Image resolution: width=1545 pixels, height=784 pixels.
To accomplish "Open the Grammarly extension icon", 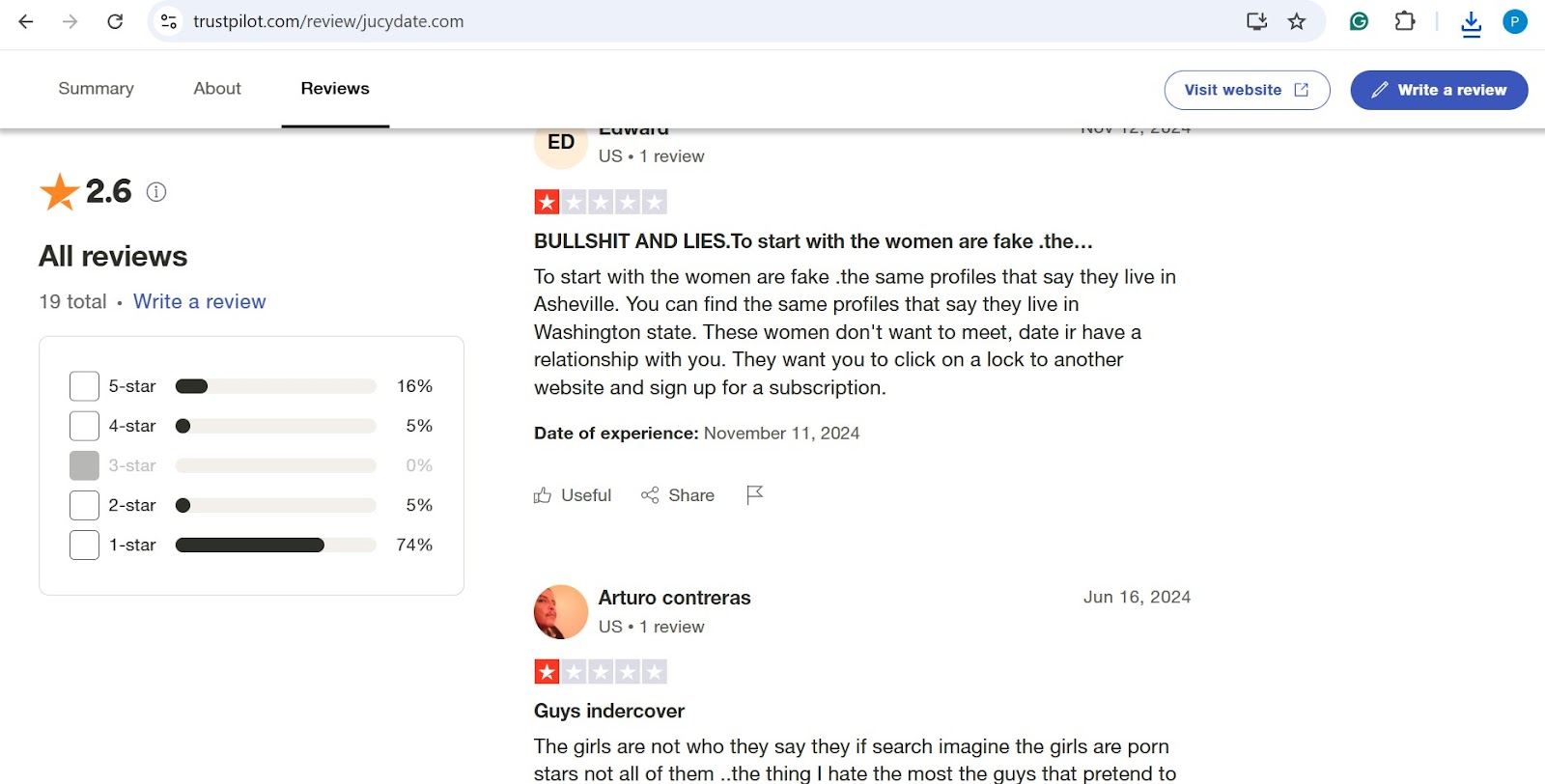I will pyautogui.click(x=1359, y=21).
